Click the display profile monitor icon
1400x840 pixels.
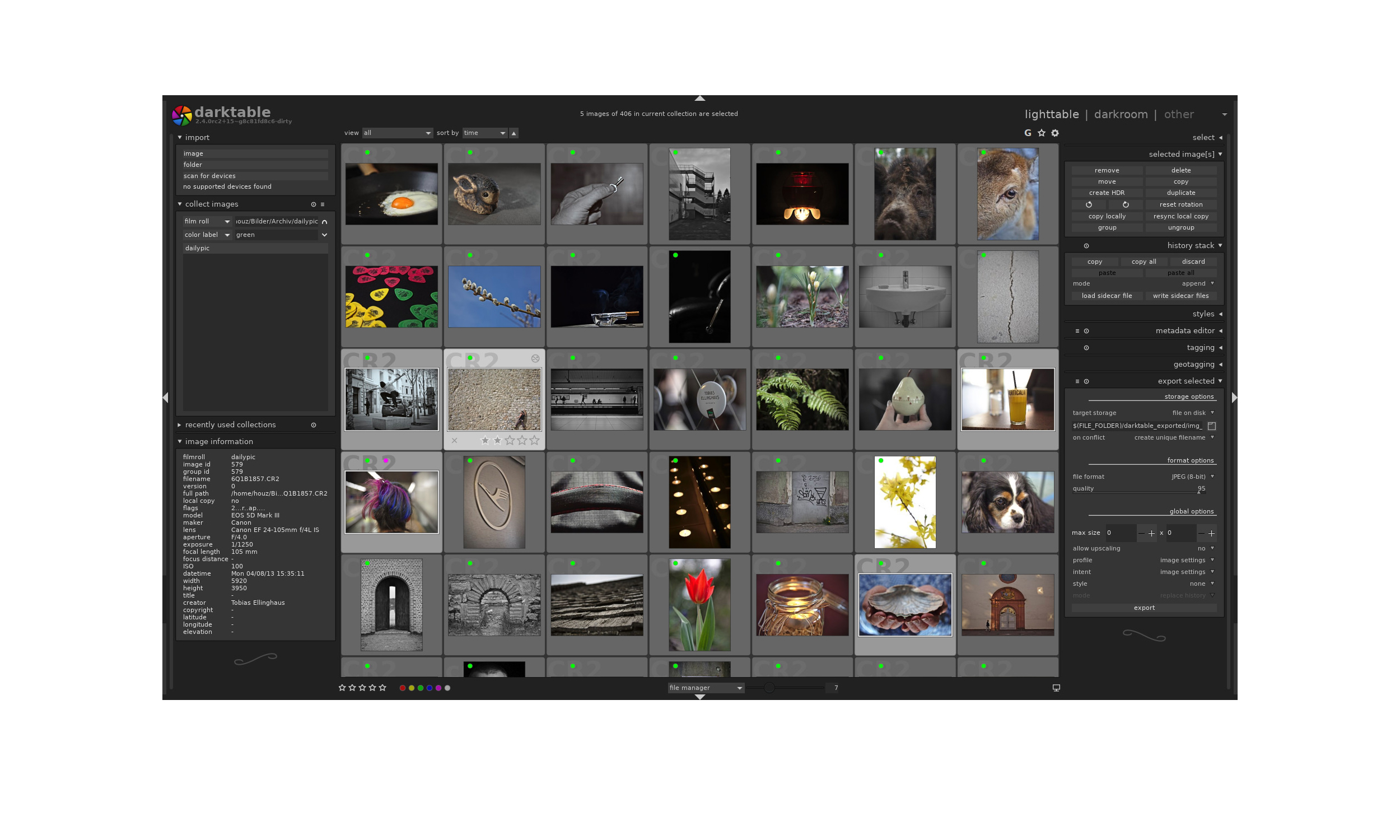(1056, 688)
